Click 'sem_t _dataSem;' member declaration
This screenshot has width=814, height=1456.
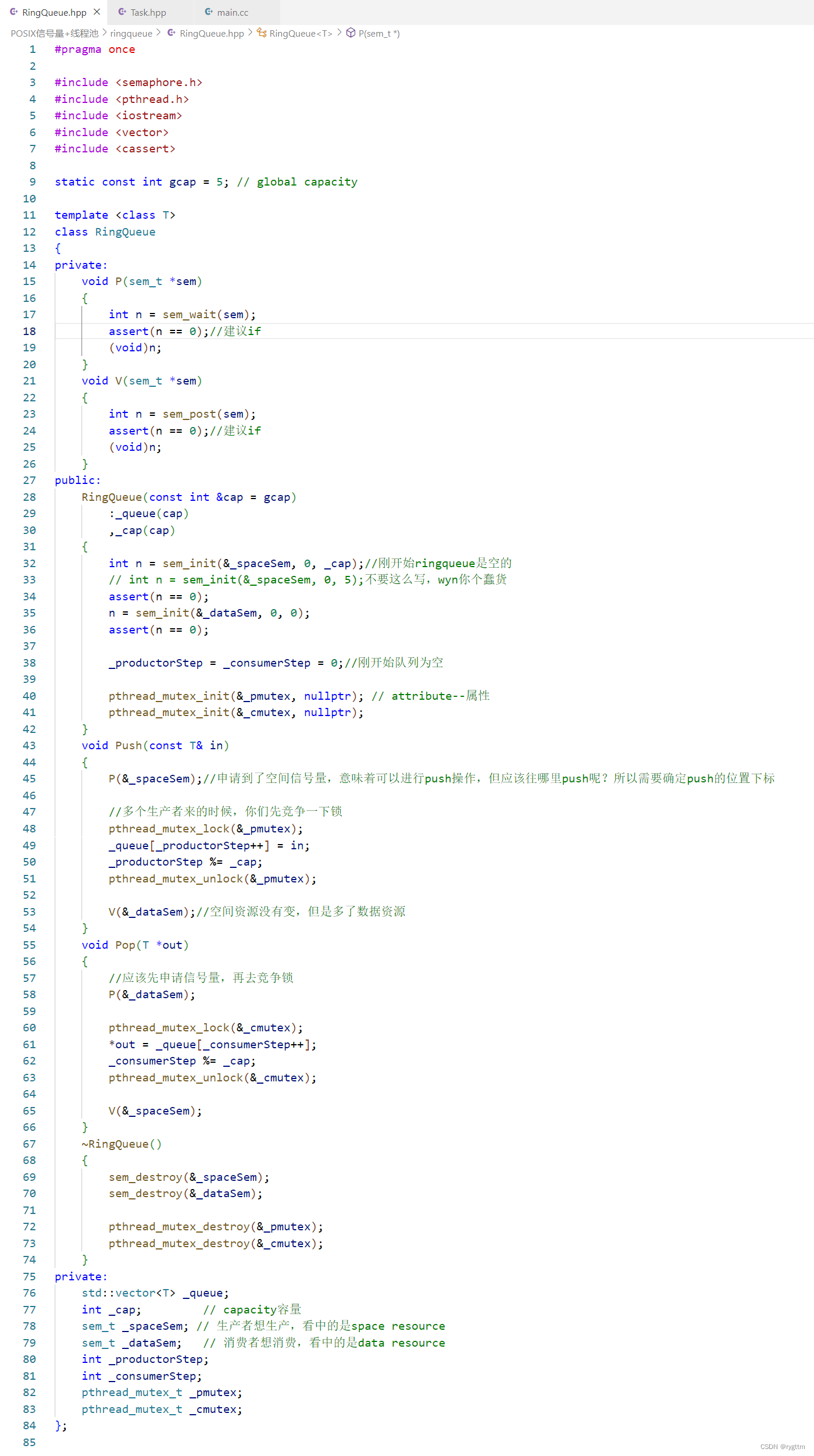click(x=132, y=1343)
